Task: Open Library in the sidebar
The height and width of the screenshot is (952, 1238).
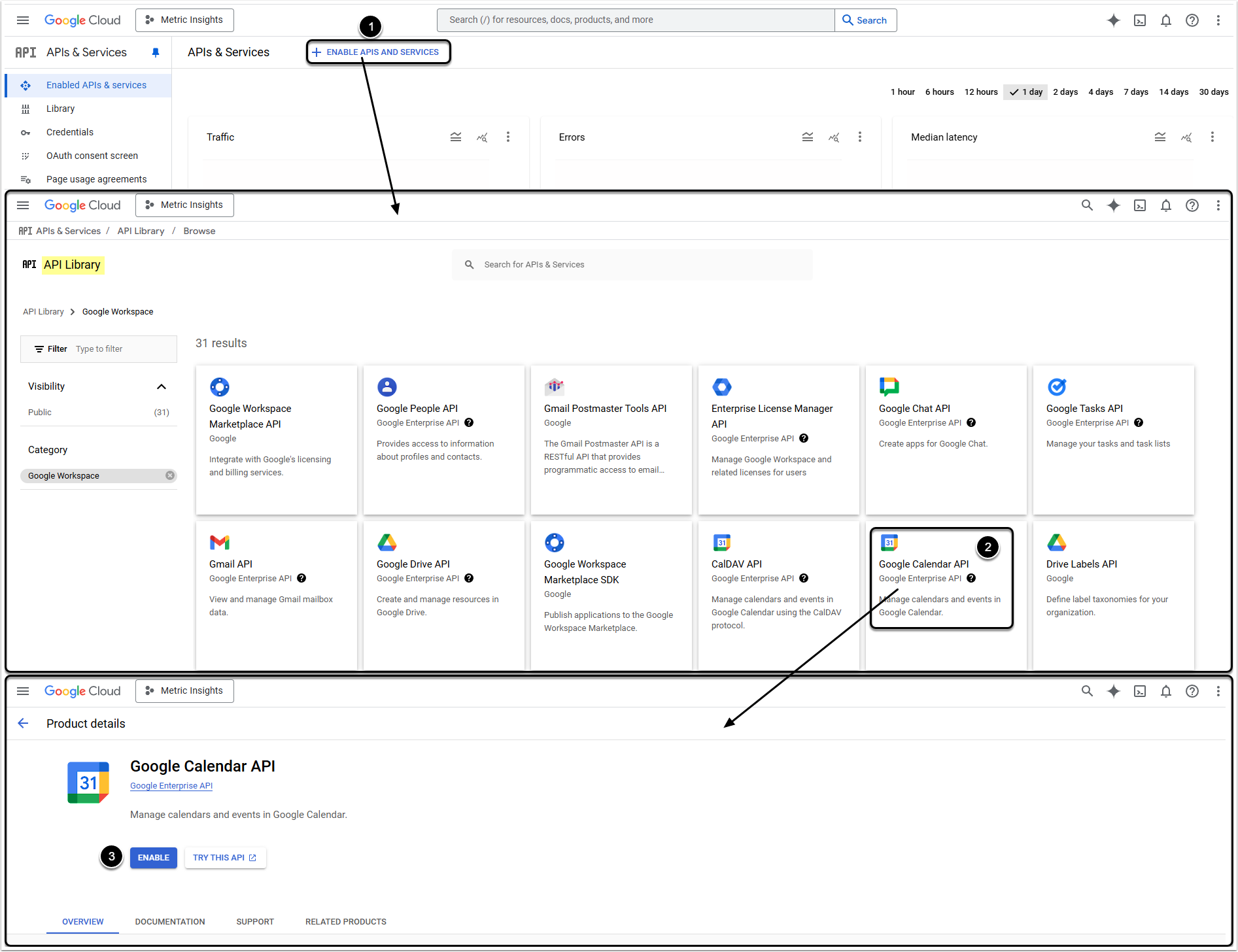Action: click(x=88, y=109)
